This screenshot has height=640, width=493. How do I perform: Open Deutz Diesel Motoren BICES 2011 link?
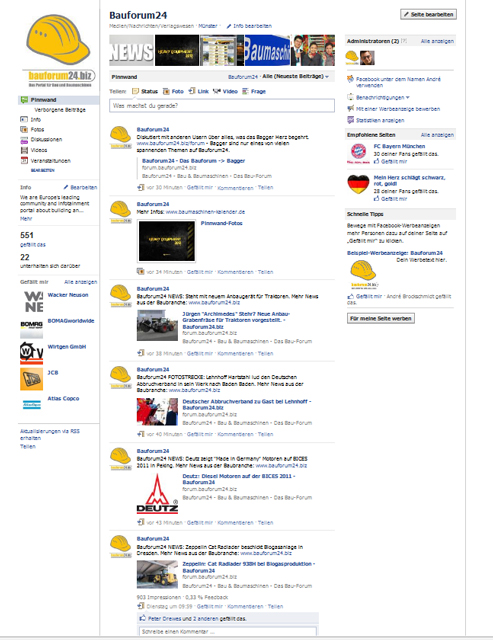pyautogui.click(x=239, y=479)
